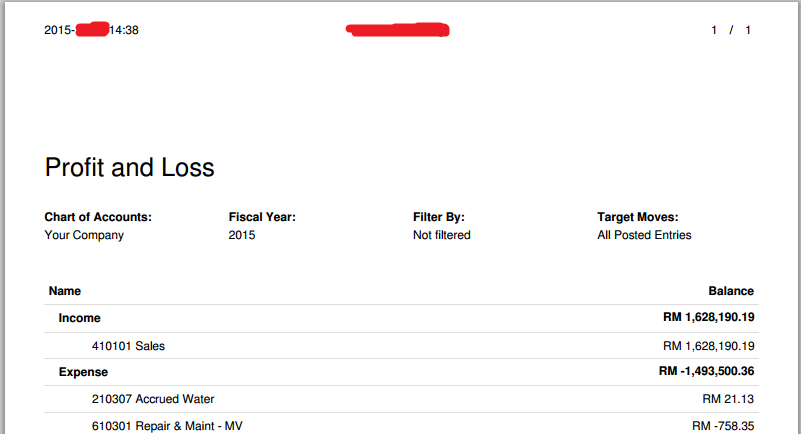Select the 210307 Accrued Water account
Image resolution: width=801 pixels, height=434 pixels.
[x=153, y=399]
